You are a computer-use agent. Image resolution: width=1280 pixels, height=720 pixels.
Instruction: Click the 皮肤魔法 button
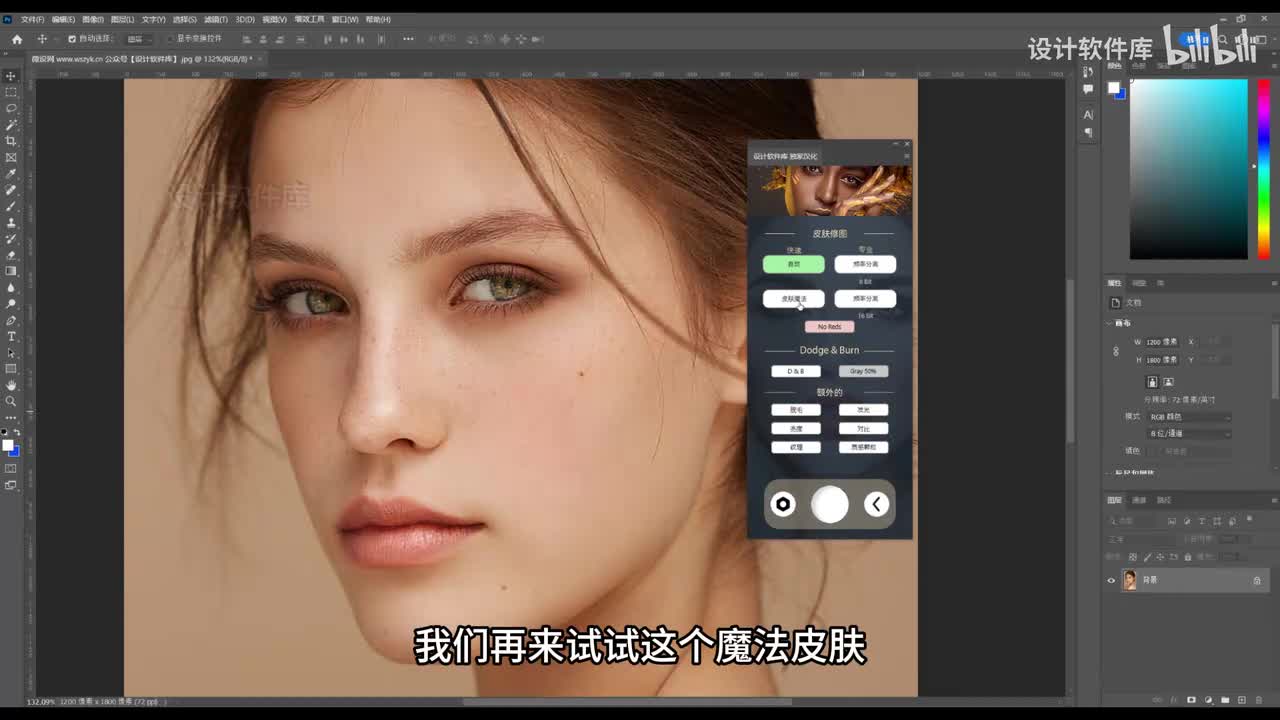tap(794, 299)
